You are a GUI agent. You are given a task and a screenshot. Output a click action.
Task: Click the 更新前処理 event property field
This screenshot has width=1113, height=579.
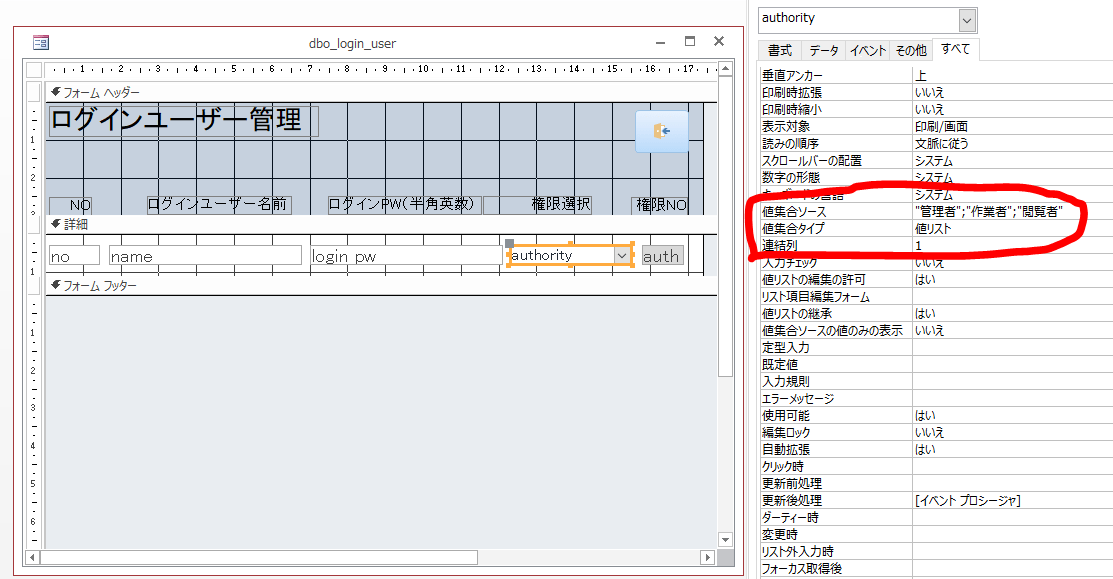1012,484
